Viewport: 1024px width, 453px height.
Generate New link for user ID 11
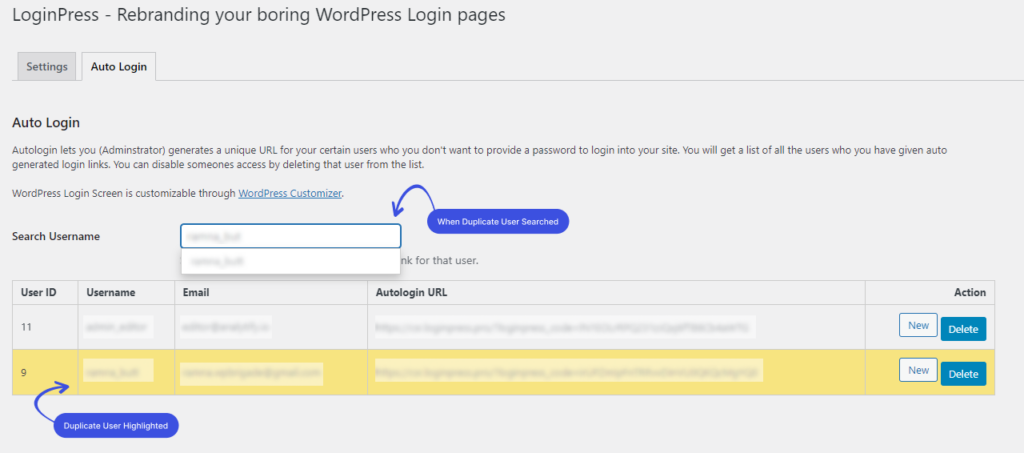[918, 325]
